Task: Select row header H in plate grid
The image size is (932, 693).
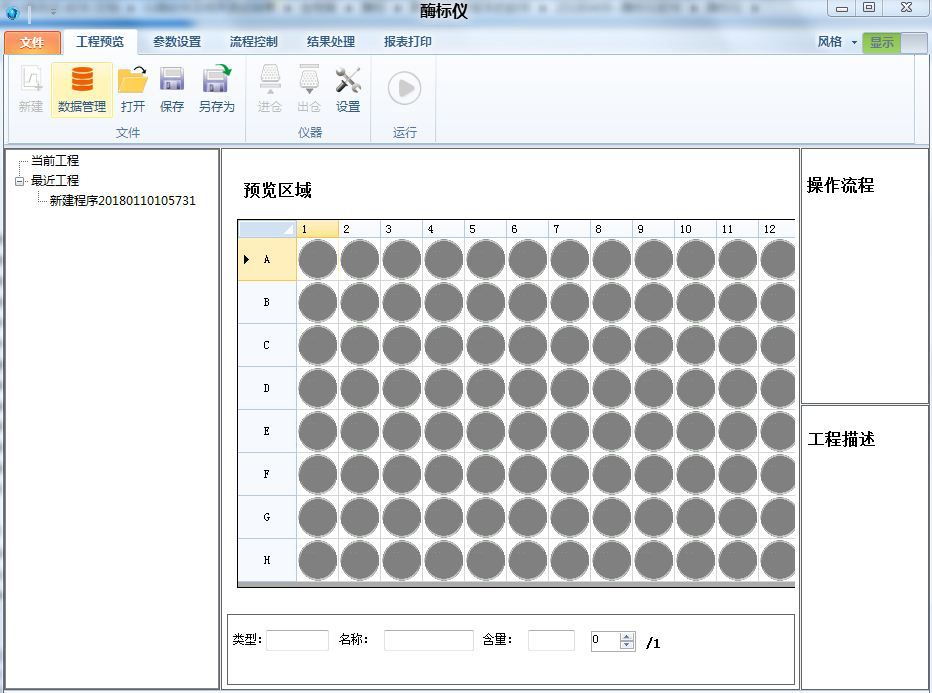Action: click(x=267, y=561)
